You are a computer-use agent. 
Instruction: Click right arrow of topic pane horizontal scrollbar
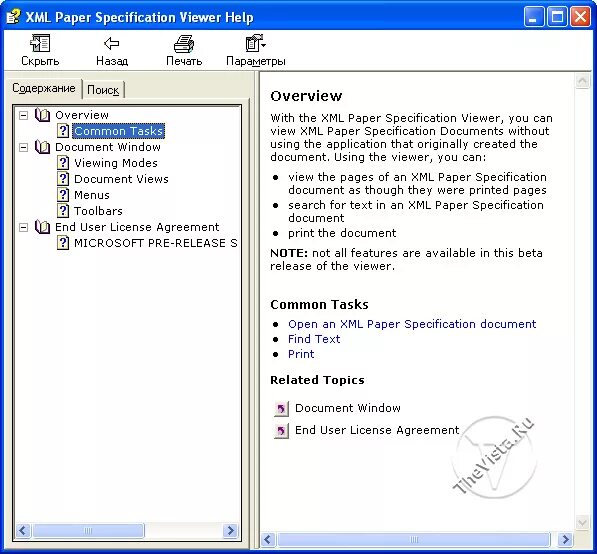coord(565,539)
